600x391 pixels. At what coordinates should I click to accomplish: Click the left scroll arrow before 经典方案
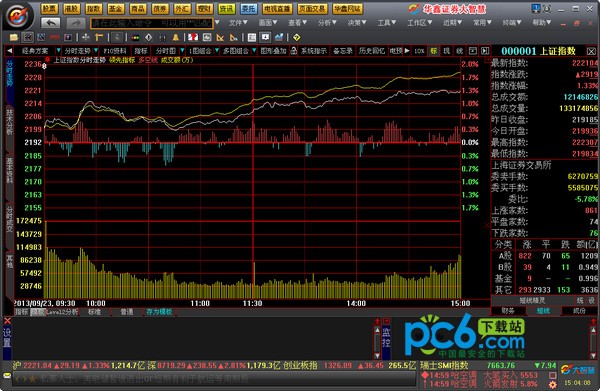point(10,51)
